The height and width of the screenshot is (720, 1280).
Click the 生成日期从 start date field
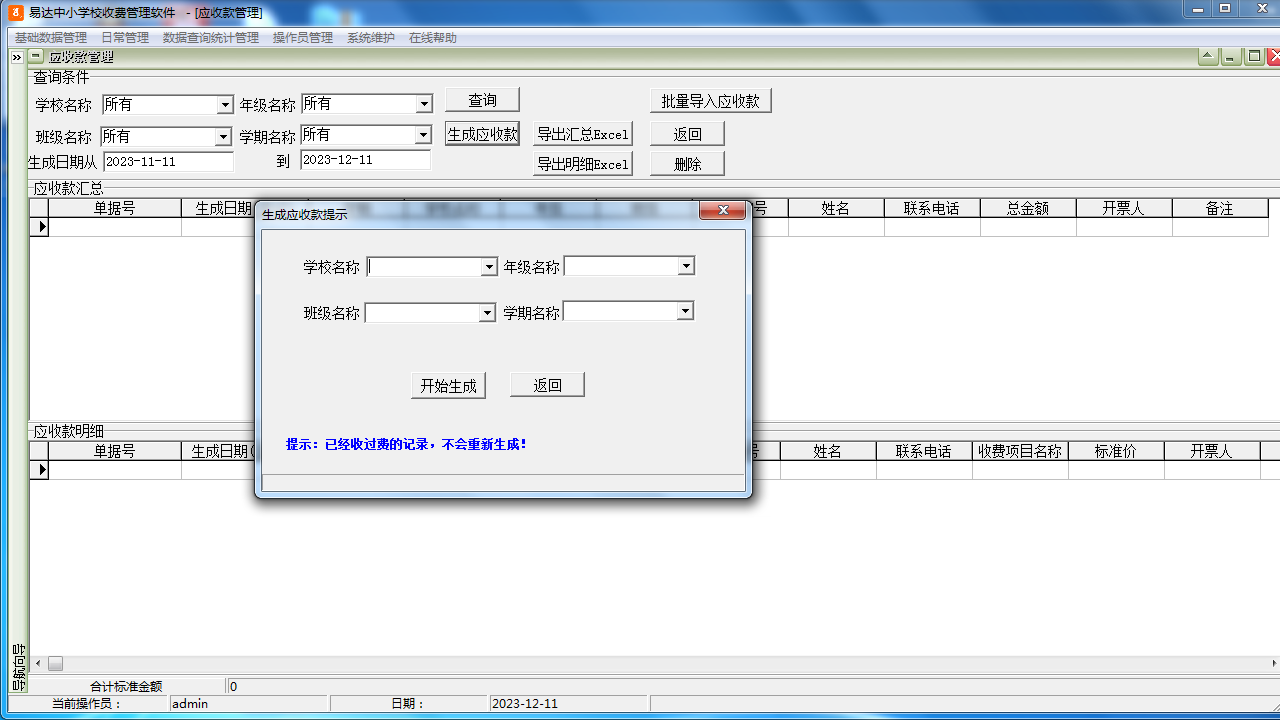point(168,161)
